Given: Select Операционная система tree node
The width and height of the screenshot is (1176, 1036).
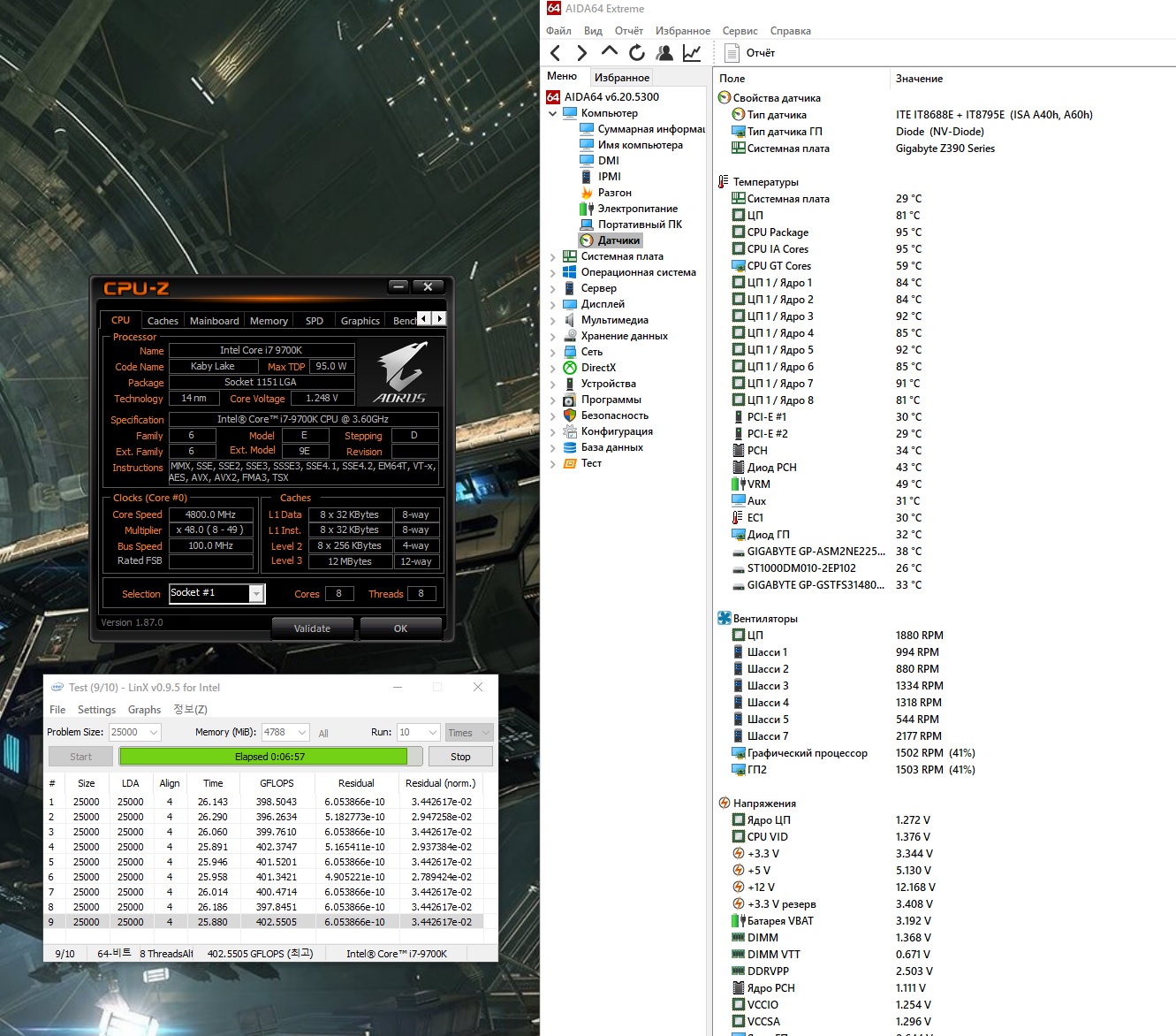Looking at the screenshot, I should click(x=630, y=272).
